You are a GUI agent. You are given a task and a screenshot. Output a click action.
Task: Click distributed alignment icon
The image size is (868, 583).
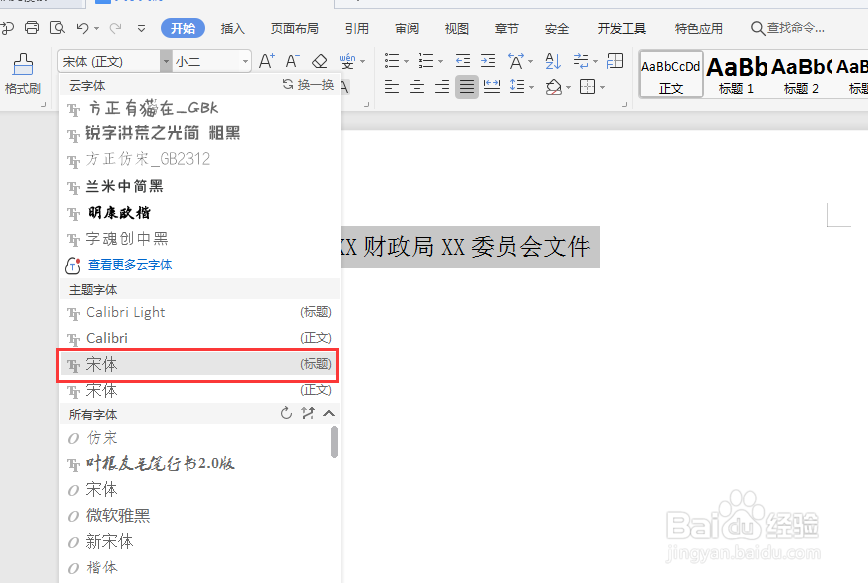[x=492, y=87]
